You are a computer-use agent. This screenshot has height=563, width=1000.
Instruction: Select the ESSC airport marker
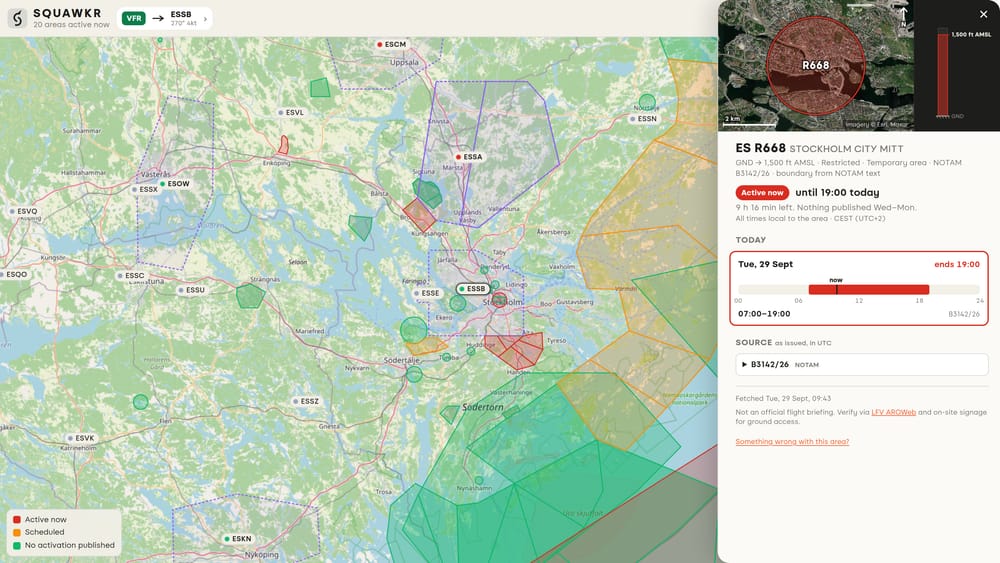coord(131,275)
